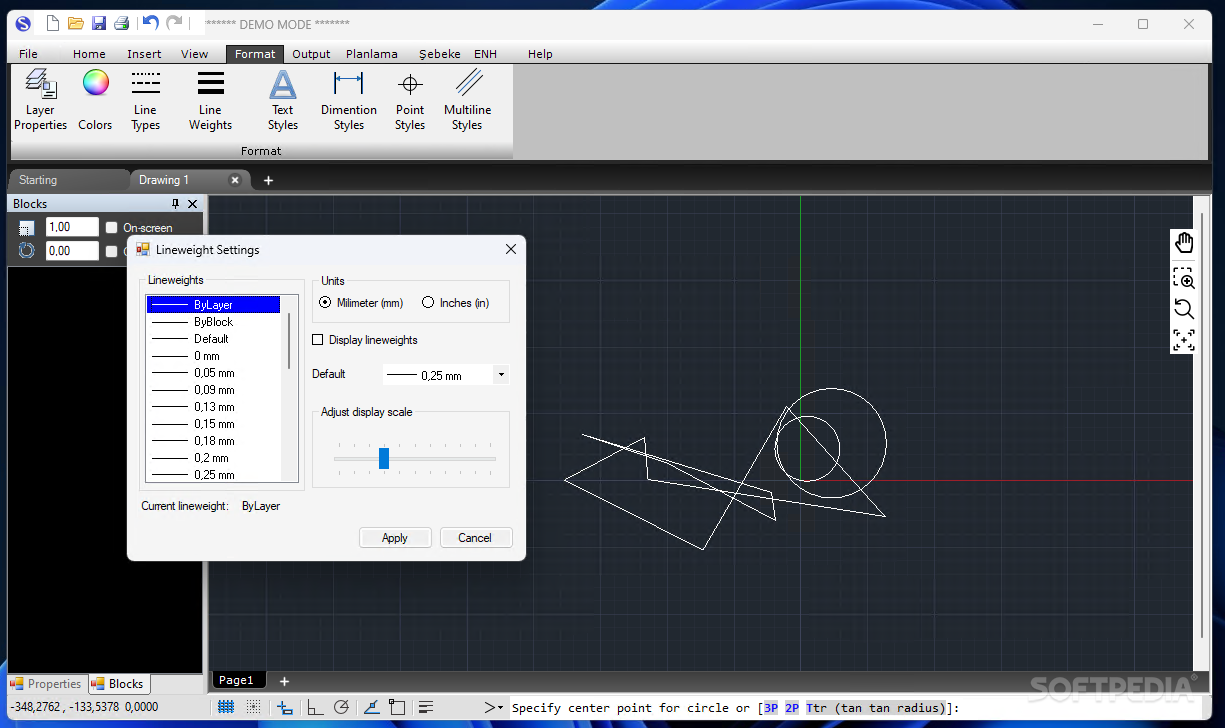Add a new page next to Page1
The image size is (1225, 728).
point(284,681)
